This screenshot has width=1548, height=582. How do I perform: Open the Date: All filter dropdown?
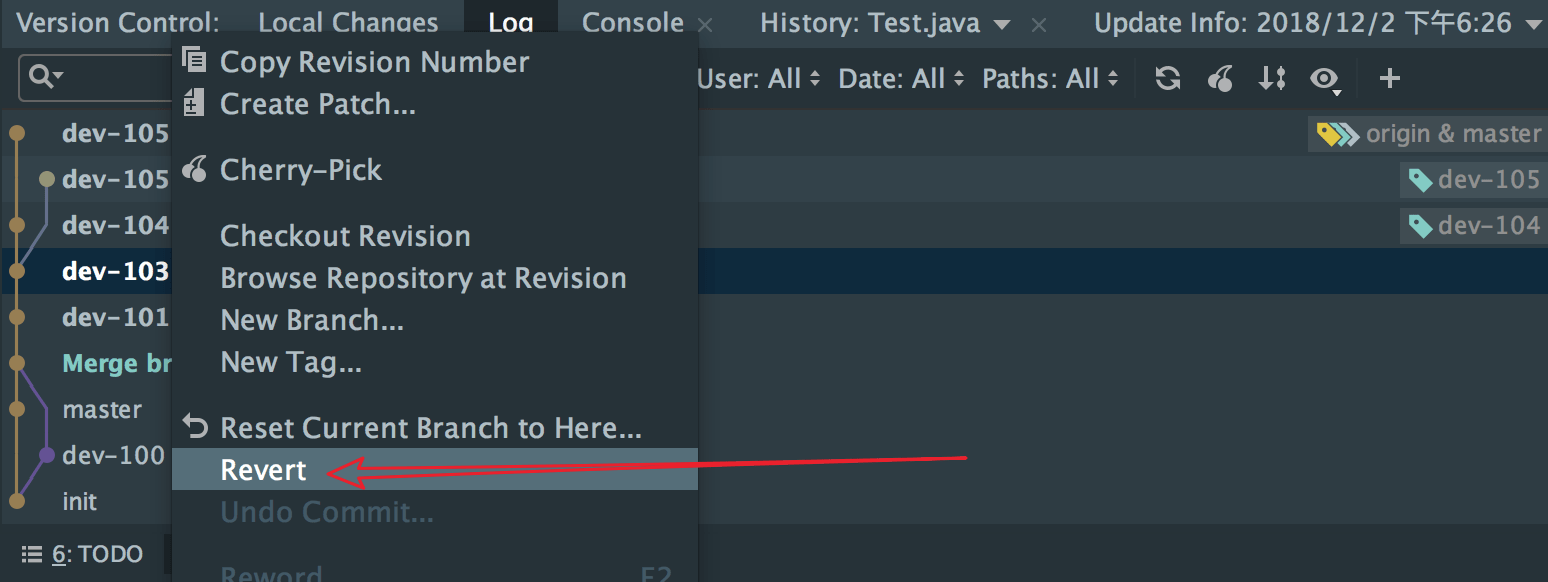(x=902, y=79)
